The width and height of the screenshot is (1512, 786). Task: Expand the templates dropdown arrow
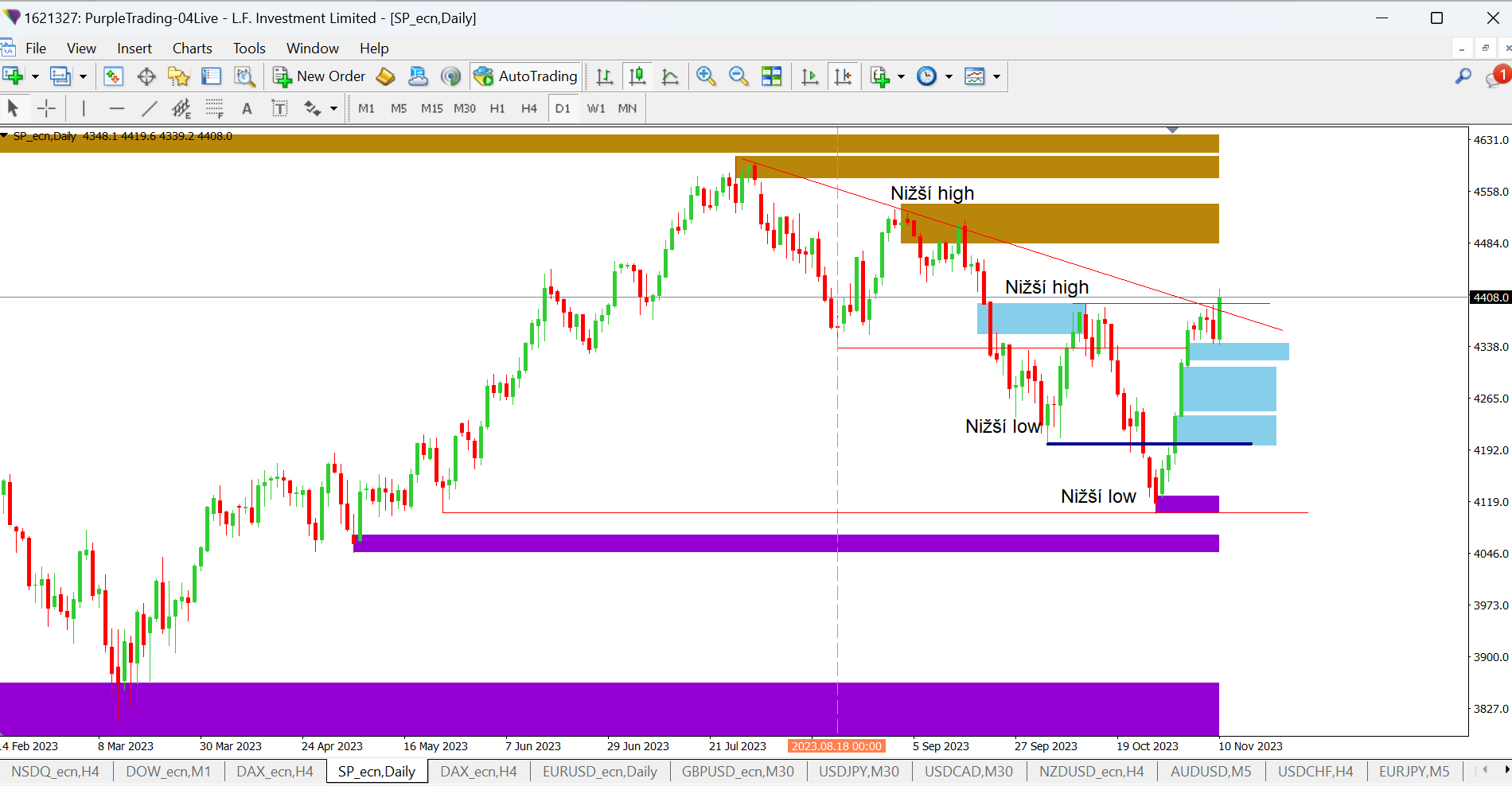(996, 77)
